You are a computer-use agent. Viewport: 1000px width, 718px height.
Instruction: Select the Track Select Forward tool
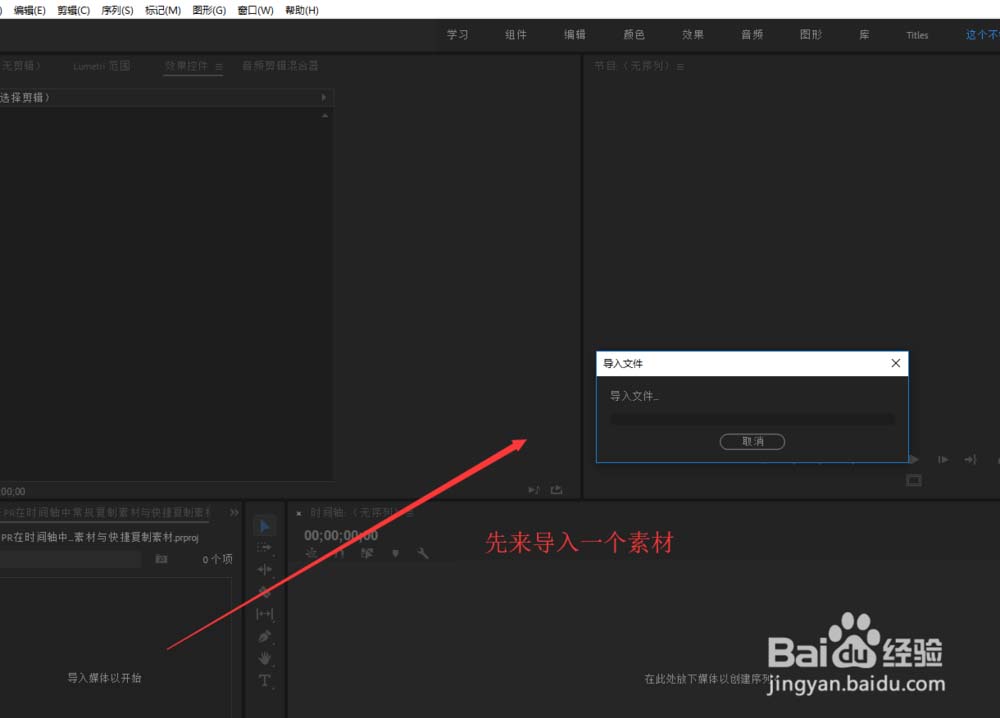click(264, 547)
